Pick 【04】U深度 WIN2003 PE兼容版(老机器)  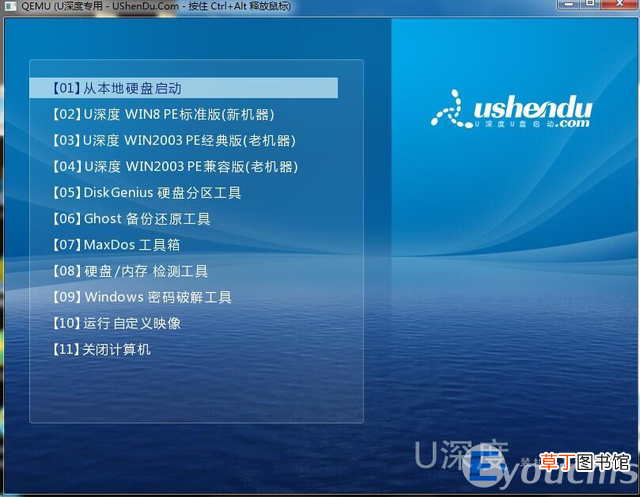(175, 166)
